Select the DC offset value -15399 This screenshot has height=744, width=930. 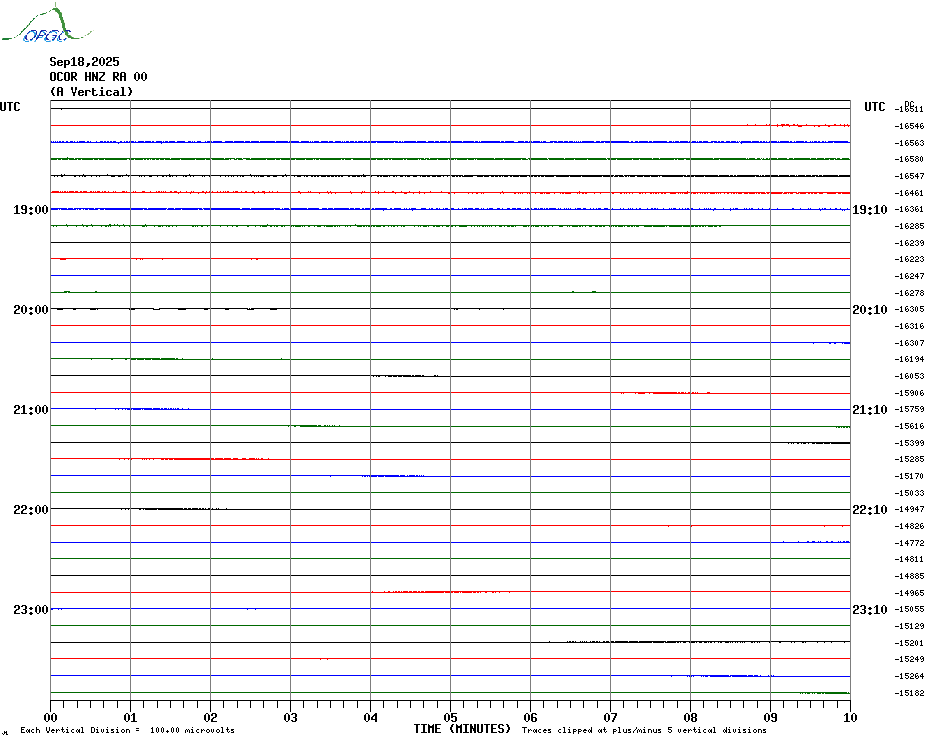[909, 443]
